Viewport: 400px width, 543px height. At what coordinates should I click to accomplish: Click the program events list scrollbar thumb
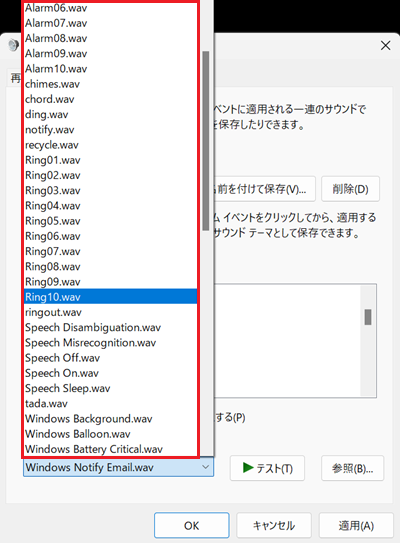[x=368, y=317]
